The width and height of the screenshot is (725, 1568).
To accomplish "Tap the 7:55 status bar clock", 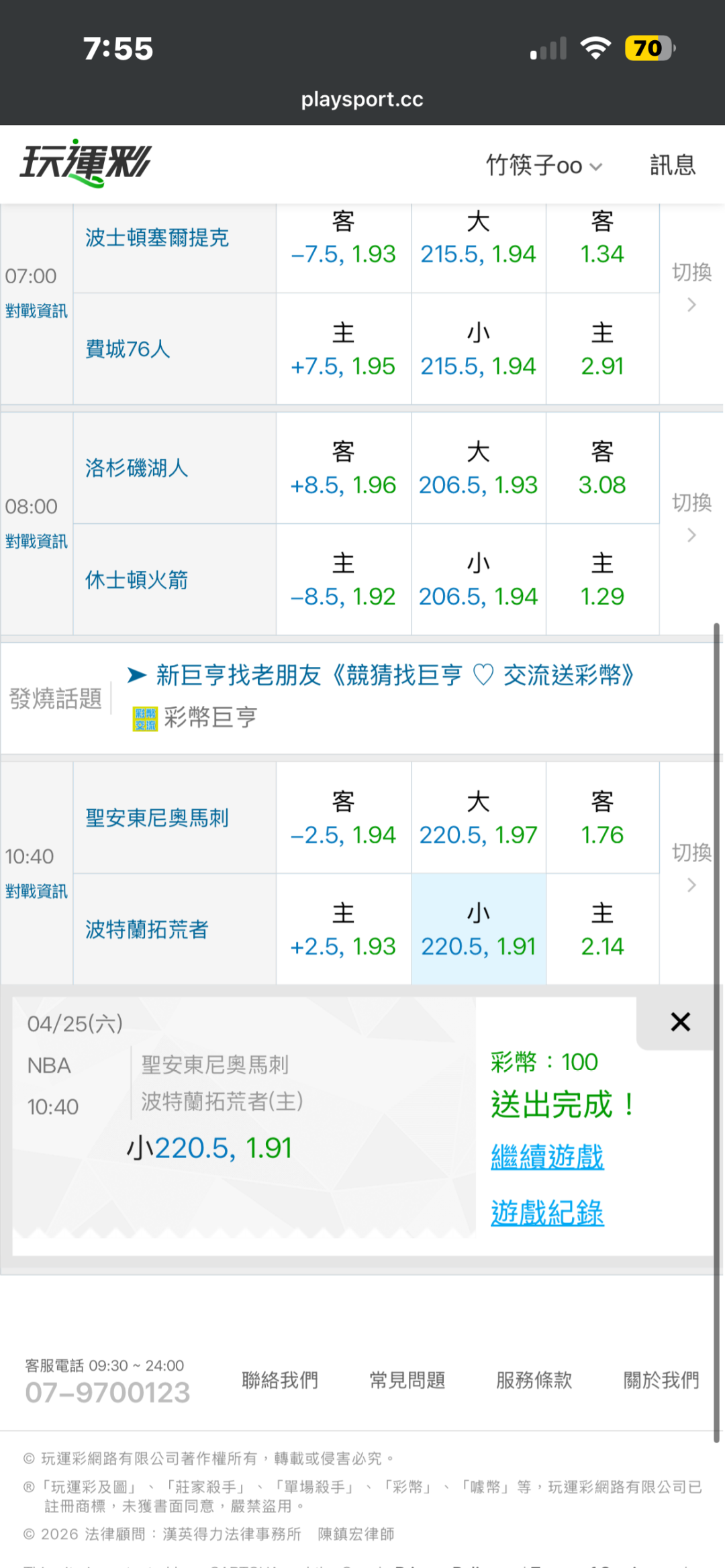I will point(118,49).
